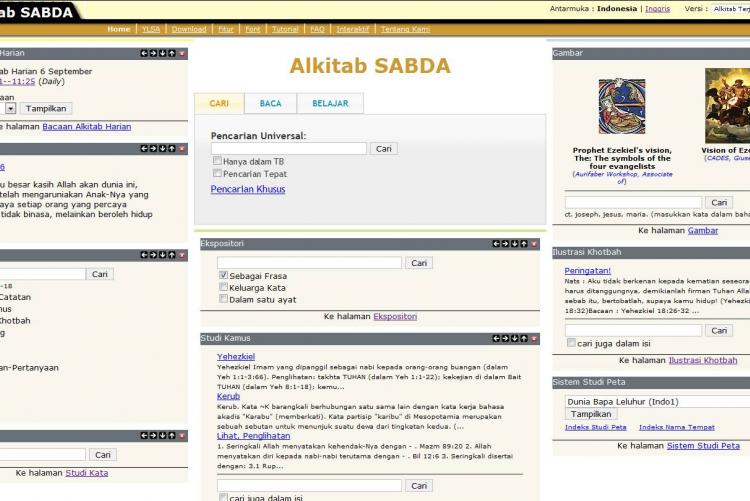
Task: Move the Harian panel right with its arrow
Action: pos(153,53)
